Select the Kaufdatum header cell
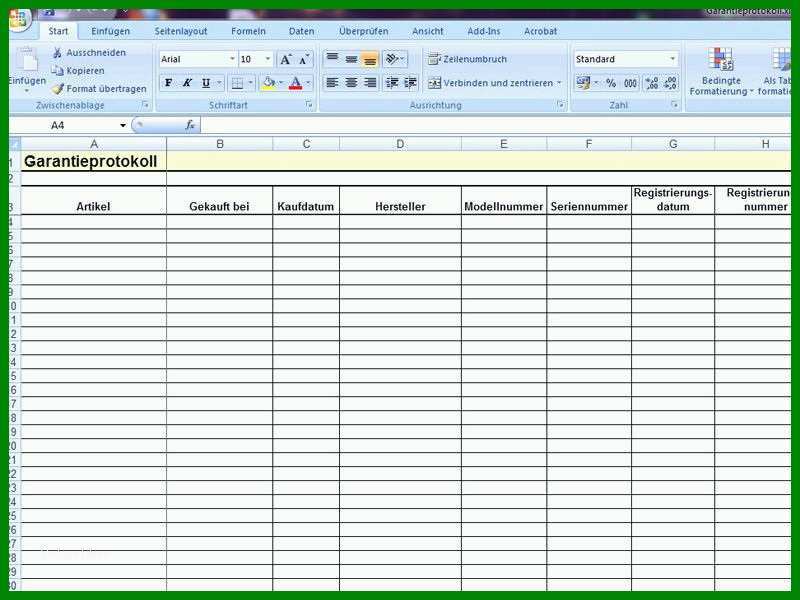800x600 pixels. coord(306,200)
